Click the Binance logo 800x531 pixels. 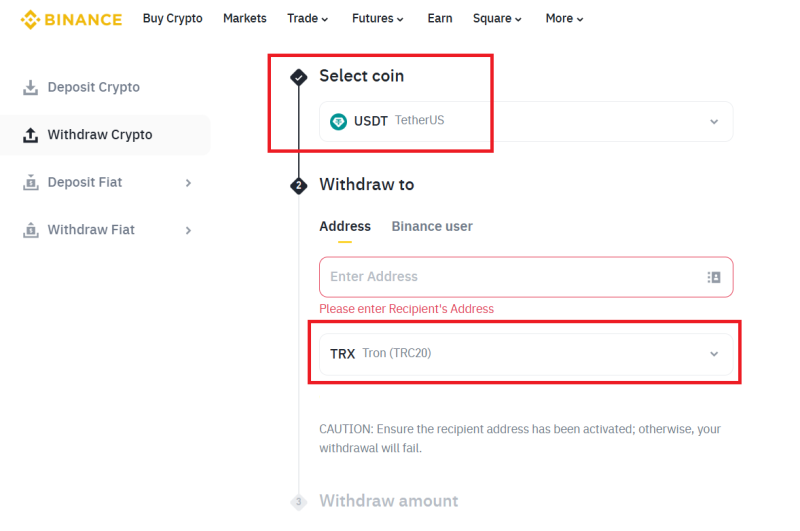[x=71, y=19]
